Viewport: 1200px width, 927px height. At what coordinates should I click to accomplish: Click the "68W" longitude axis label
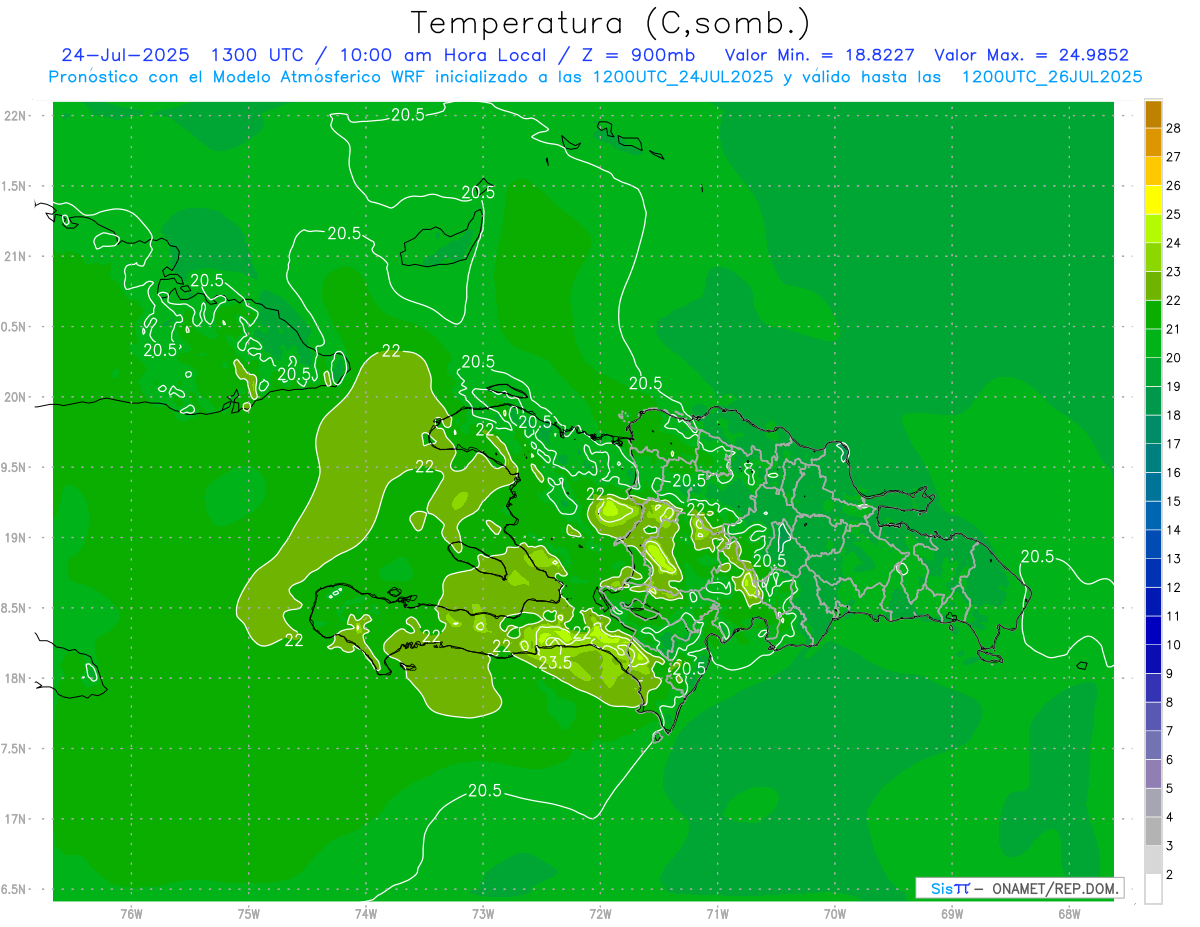(1069, 914)
